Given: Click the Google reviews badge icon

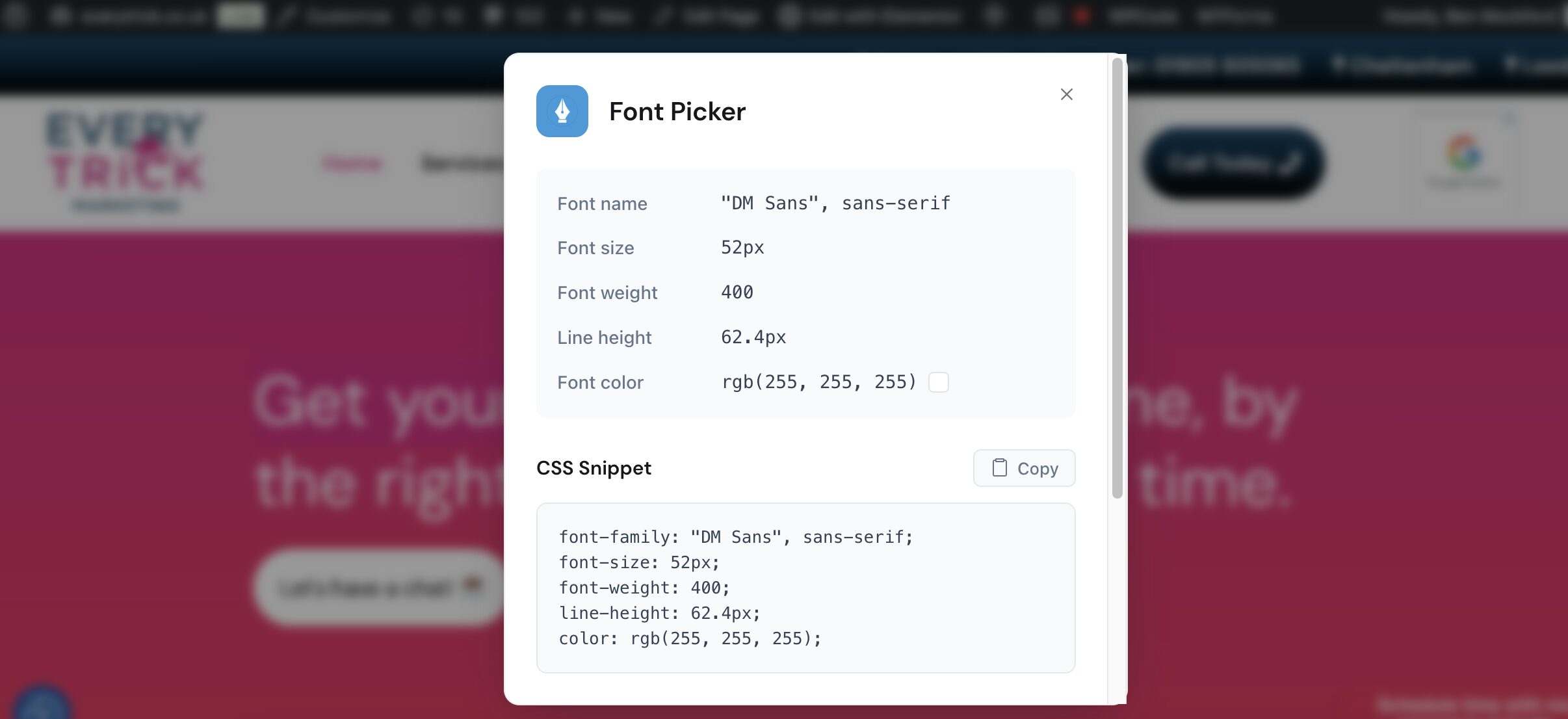Looking at the screenshot, I should click(x=1464, y=154).
